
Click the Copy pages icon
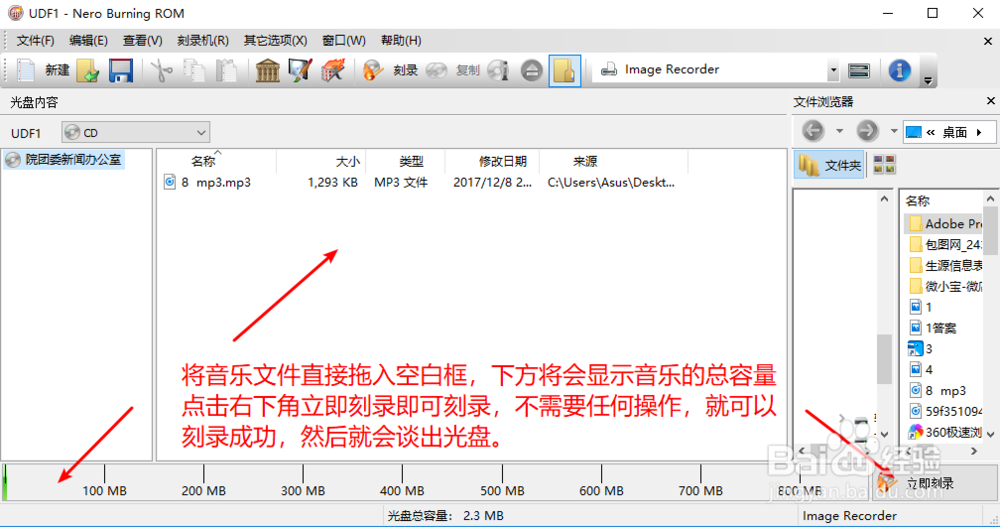(194, 70)
